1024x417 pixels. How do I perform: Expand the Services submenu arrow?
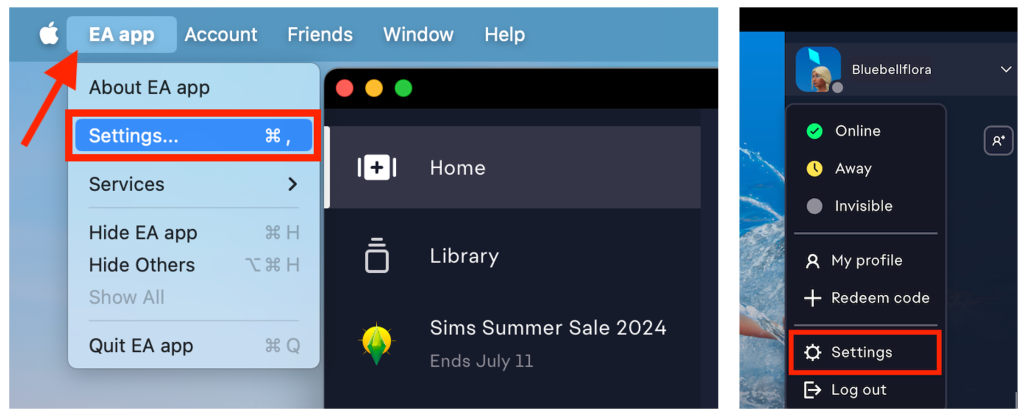(293, 185)
